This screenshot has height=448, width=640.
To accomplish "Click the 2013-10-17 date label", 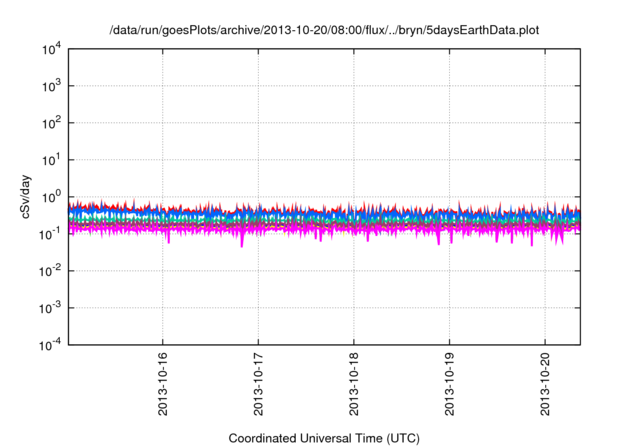I will [x=258, y=384].
